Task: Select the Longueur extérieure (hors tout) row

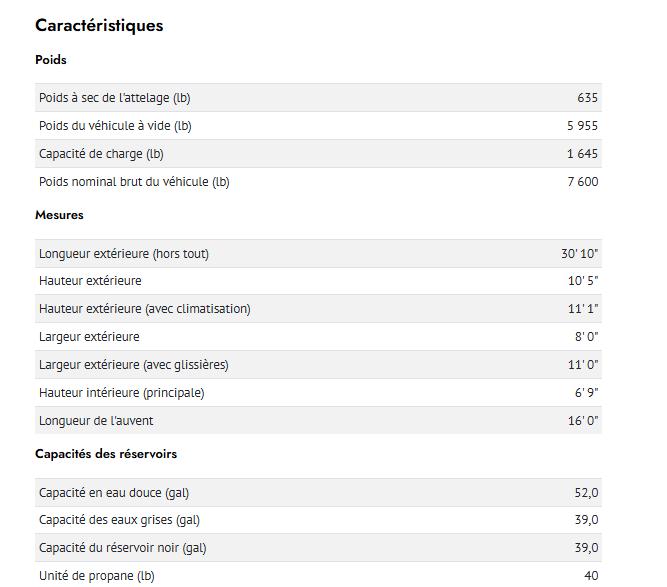Action: pyautogui.click(x=318, y=254)
